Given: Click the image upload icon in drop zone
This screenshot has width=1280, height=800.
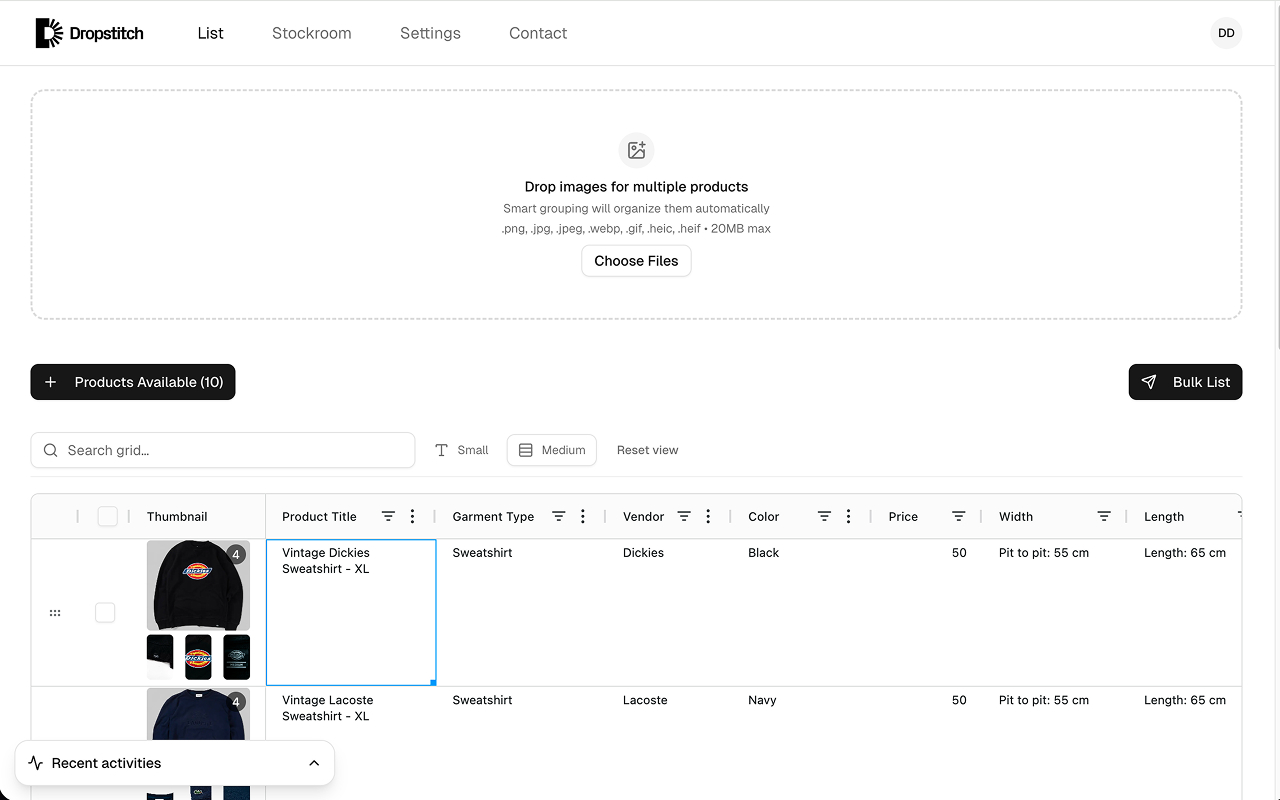Looking at the screenshot, I should point(636,150).
